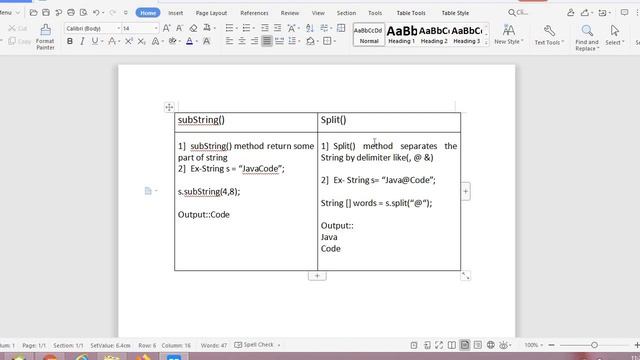This screenshot has height=360, width=640.
Task: Toggle underline formatting
Action: [95, 41]
